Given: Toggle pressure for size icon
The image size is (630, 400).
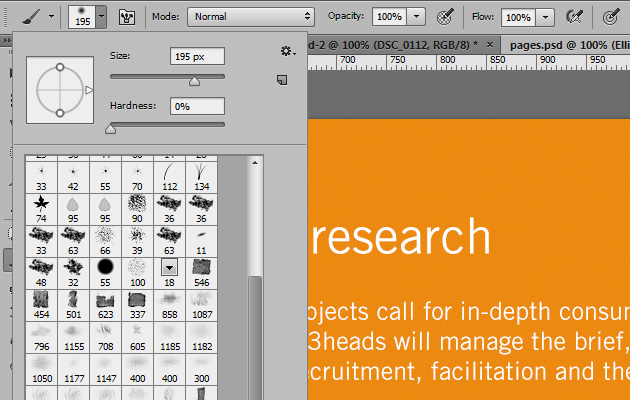Looking at the screenshot, I should pos(611,16).
